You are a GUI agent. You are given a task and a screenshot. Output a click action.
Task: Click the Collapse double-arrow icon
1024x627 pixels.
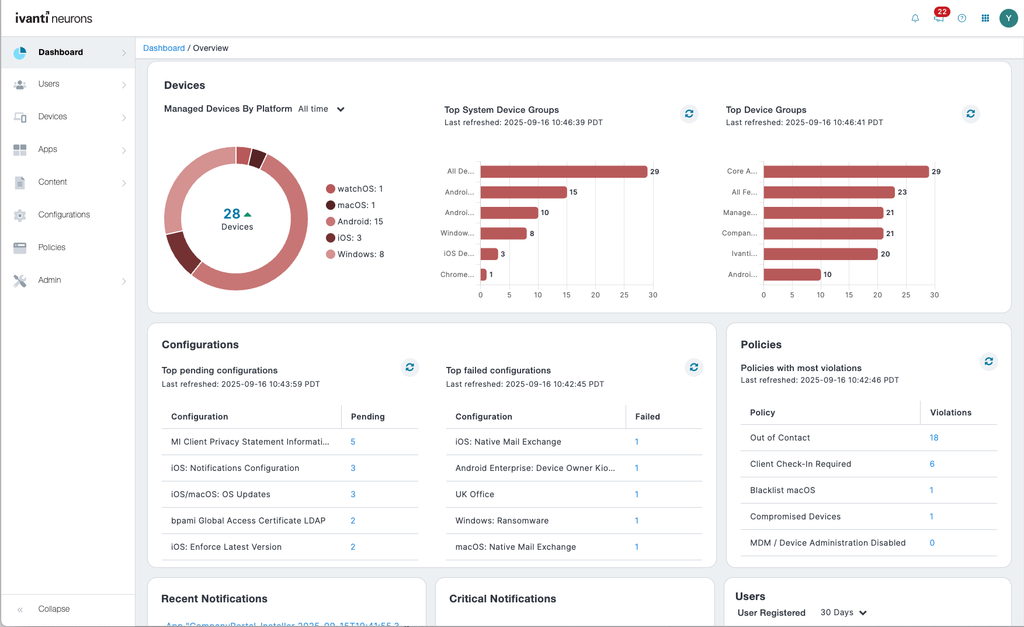[20, 609]
